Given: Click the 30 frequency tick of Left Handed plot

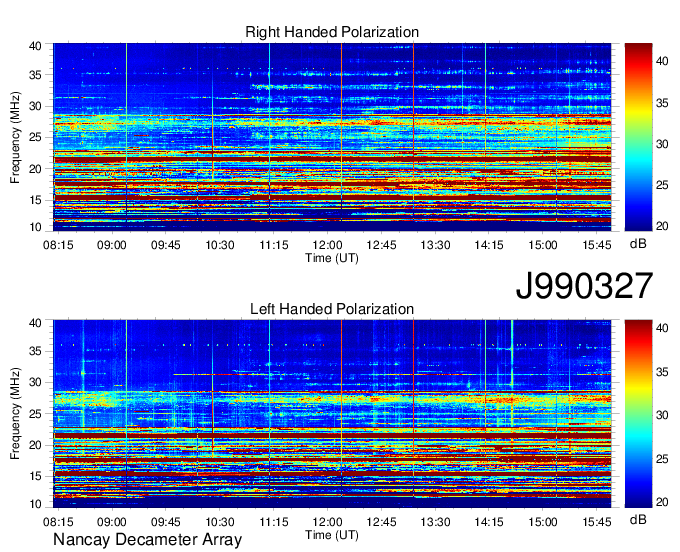Looking at the screenshot, I should coord(35,382).
